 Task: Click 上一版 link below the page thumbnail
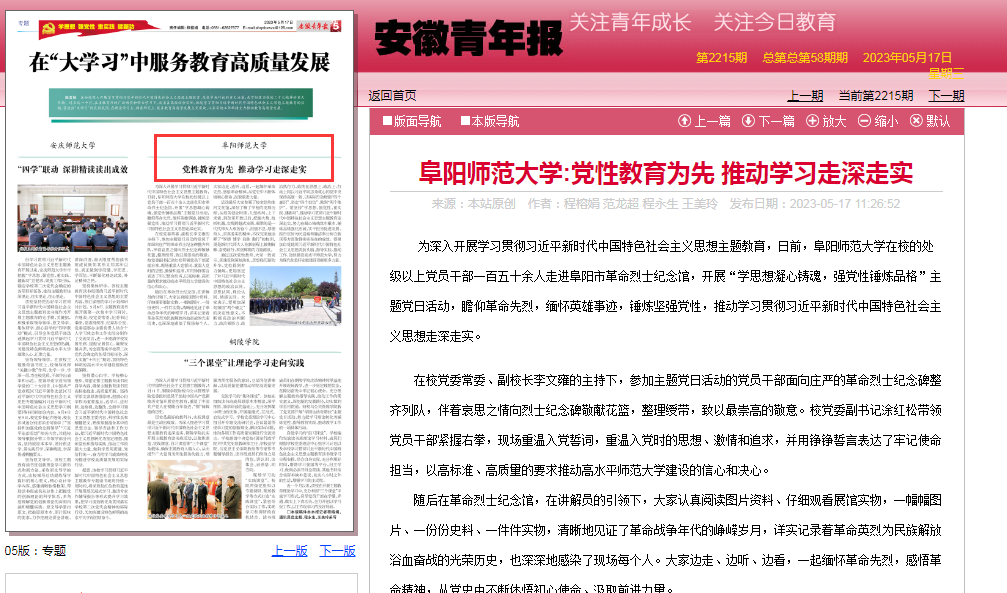click(289, 551)
